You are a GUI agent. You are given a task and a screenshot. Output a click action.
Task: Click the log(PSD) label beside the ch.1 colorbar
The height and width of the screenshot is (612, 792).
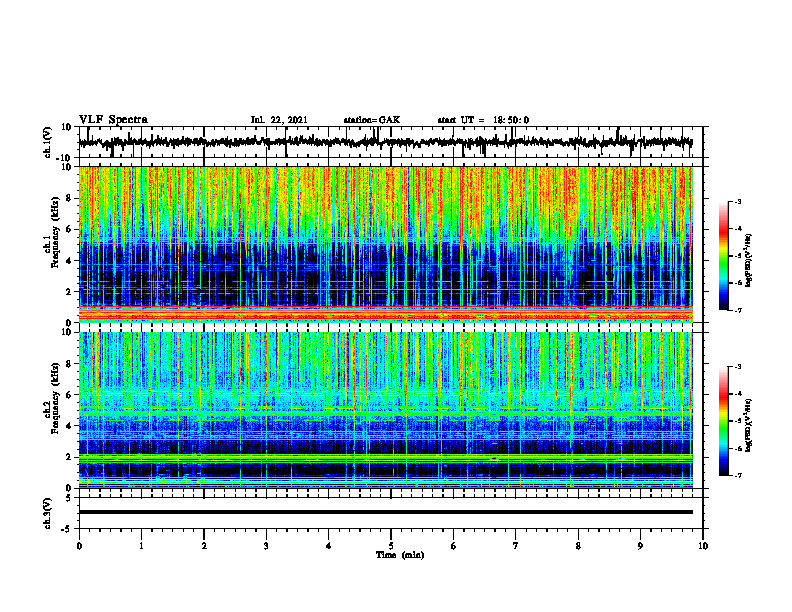[x=749, y=260]
